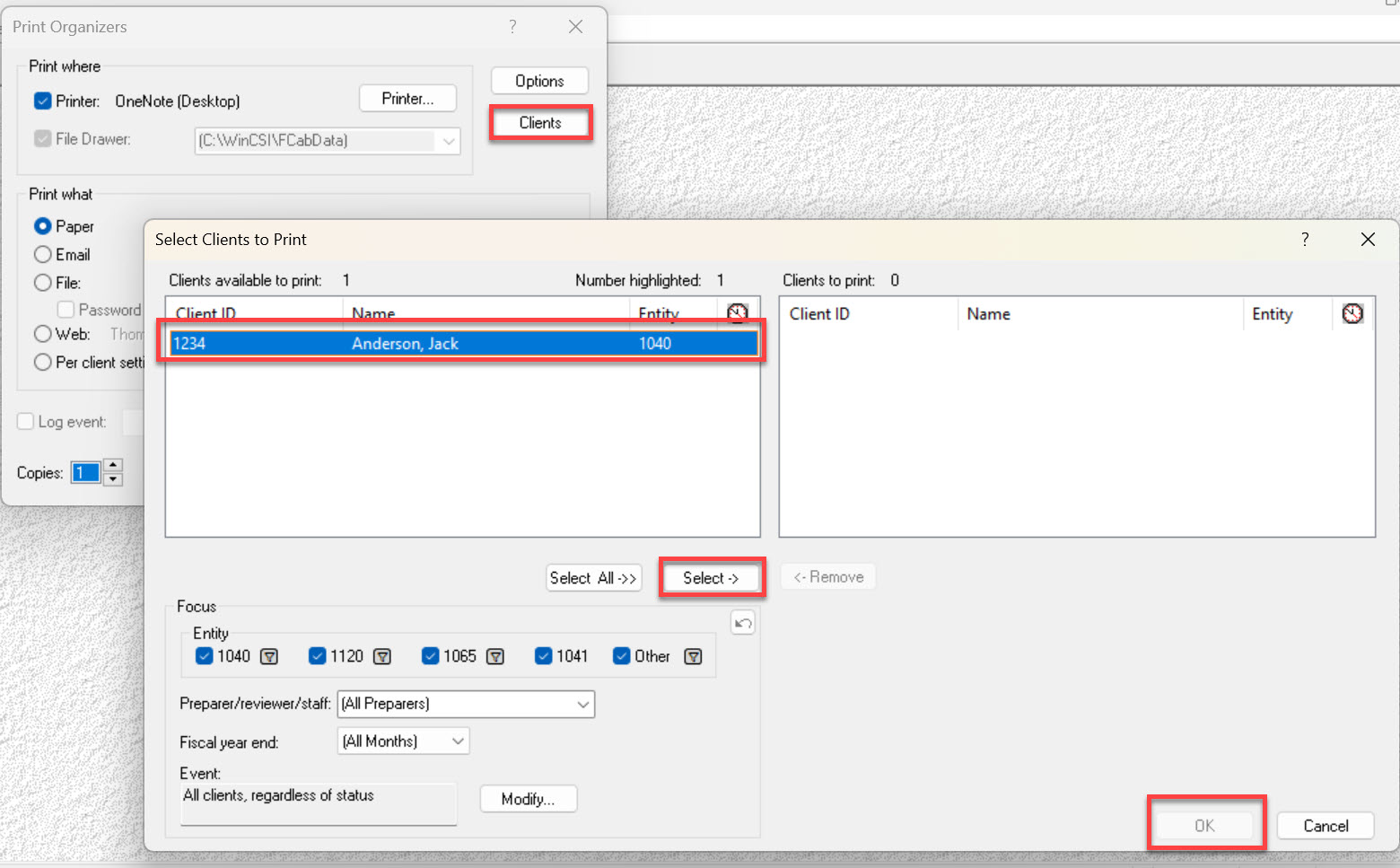
Task: Expand the Fiscal year end dropdown
Action: coord(458,741)
